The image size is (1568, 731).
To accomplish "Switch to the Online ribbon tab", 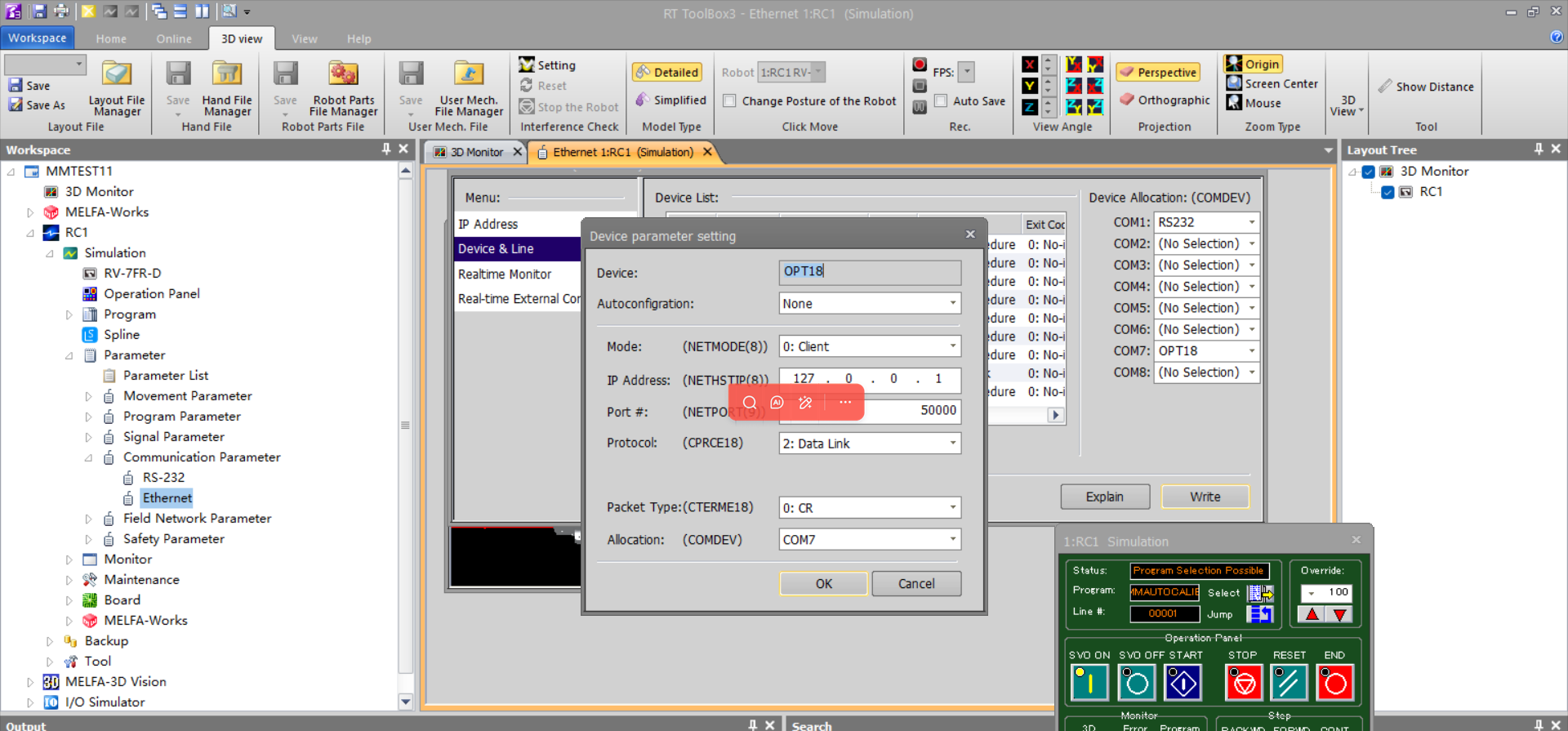I will pos(174,38).
